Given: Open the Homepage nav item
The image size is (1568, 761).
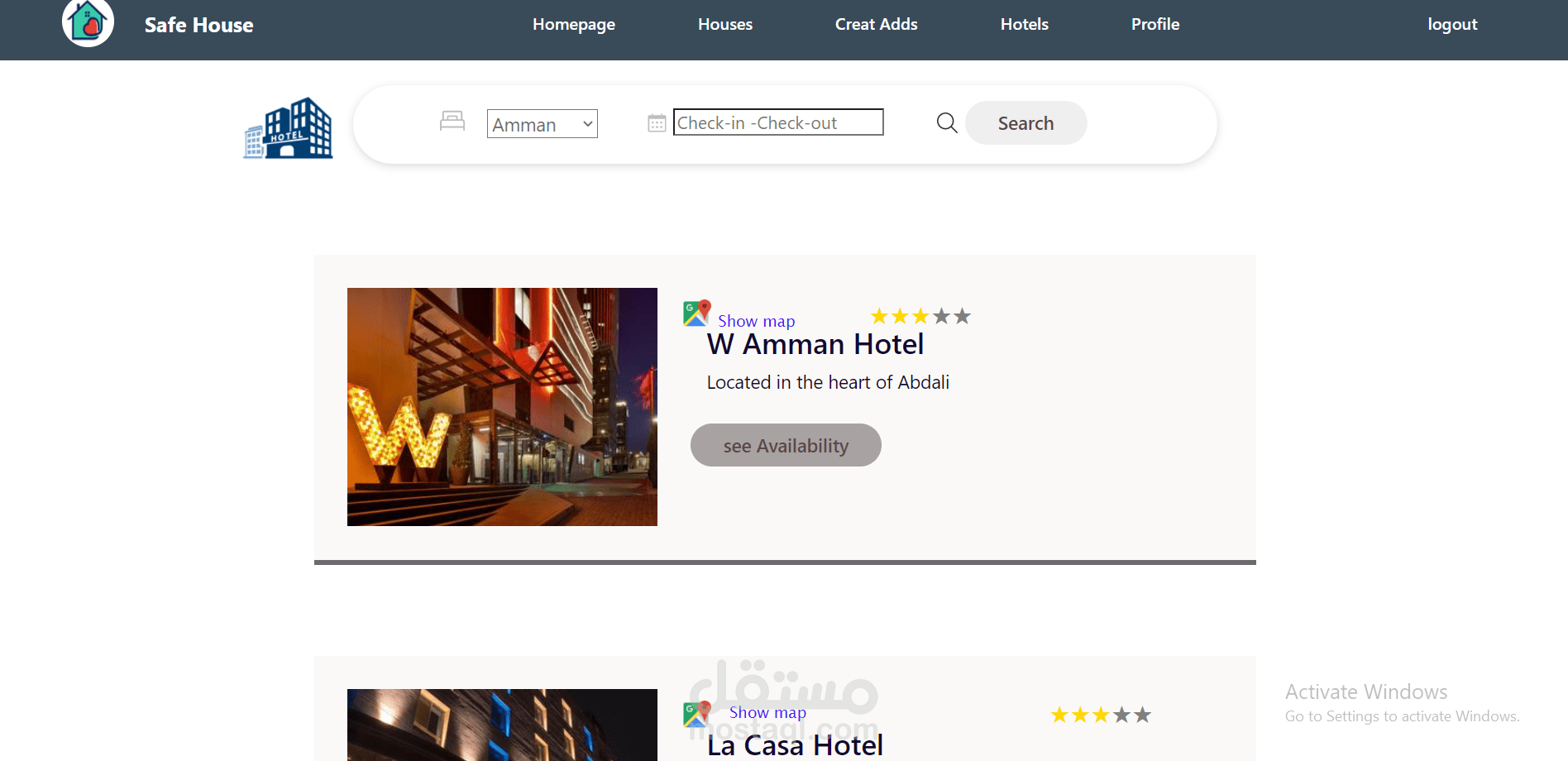Looking at the screenshot, I should 574,25.
